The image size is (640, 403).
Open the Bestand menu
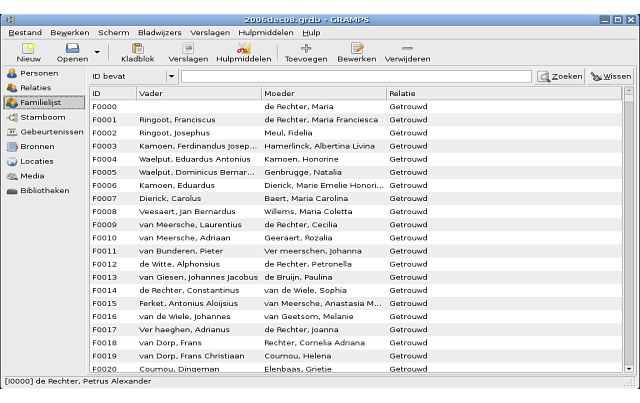[x=25, y=32]
